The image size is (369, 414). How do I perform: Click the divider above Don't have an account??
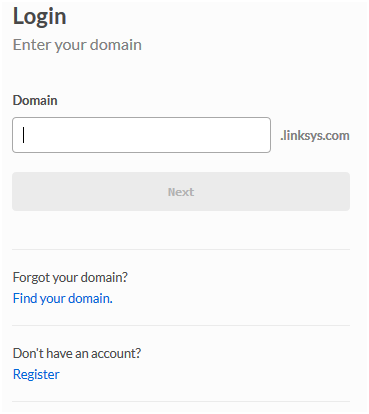coord(181,325)
